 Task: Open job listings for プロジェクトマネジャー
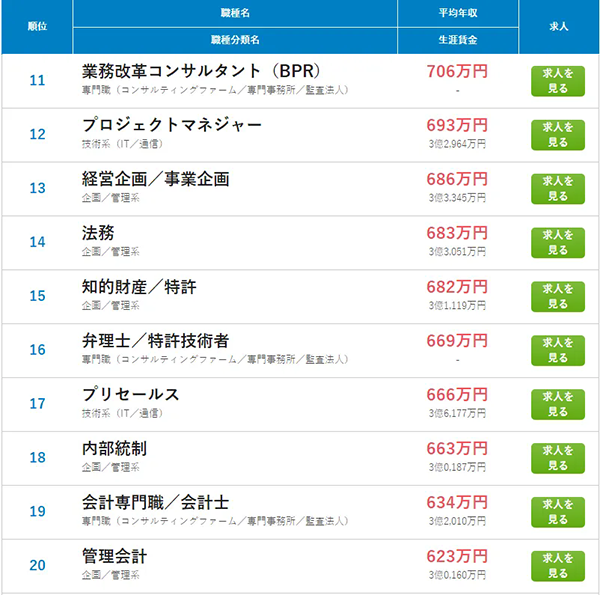click(x=558, y=135)
